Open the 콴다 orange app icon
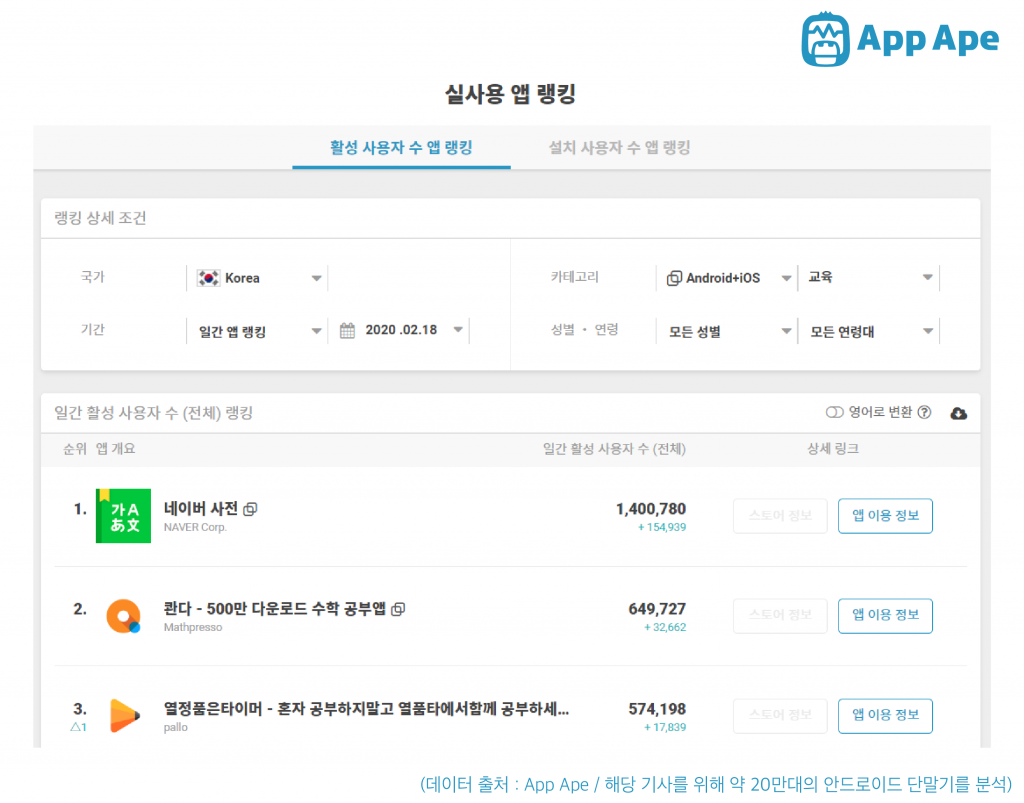The height and width of the screenshot is (803, 1024). (123, 616)
